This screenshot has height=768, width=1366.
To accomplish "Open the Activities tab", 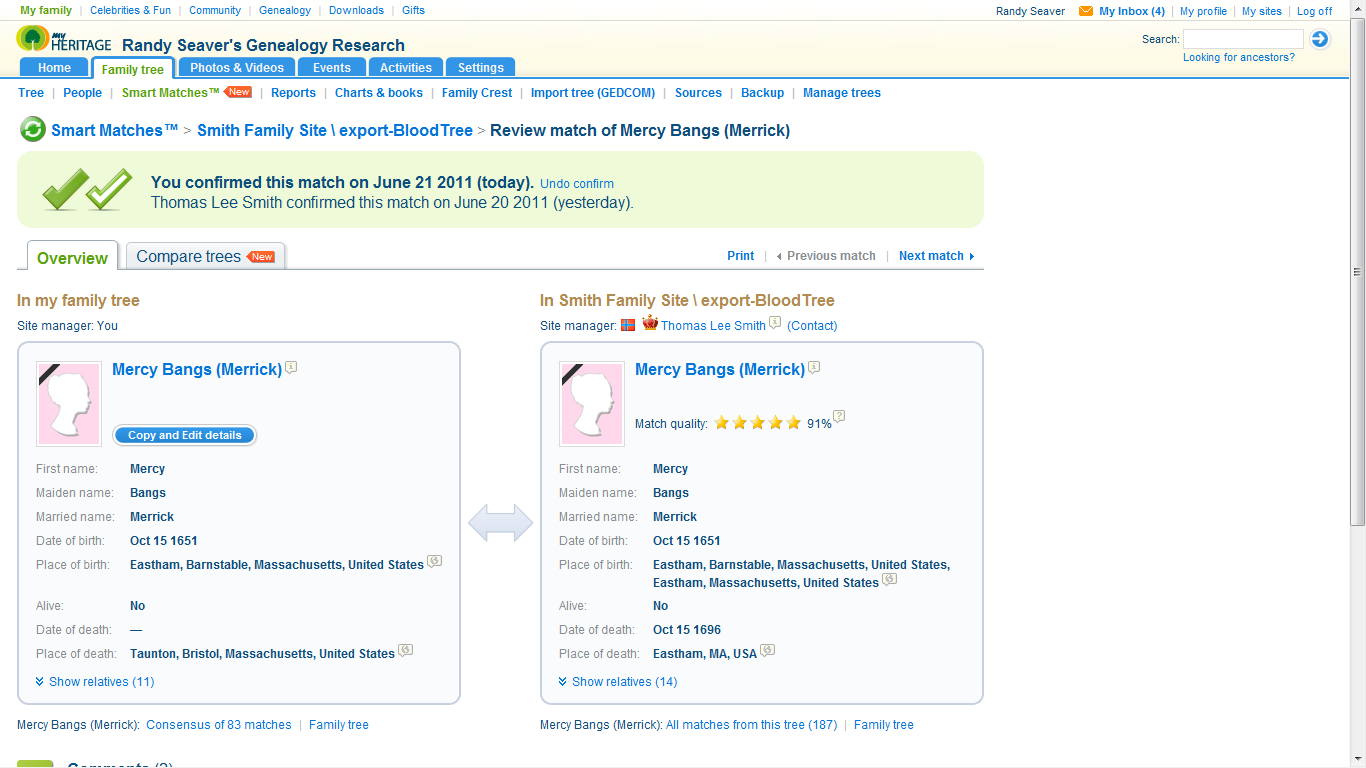I will (406, 68).
